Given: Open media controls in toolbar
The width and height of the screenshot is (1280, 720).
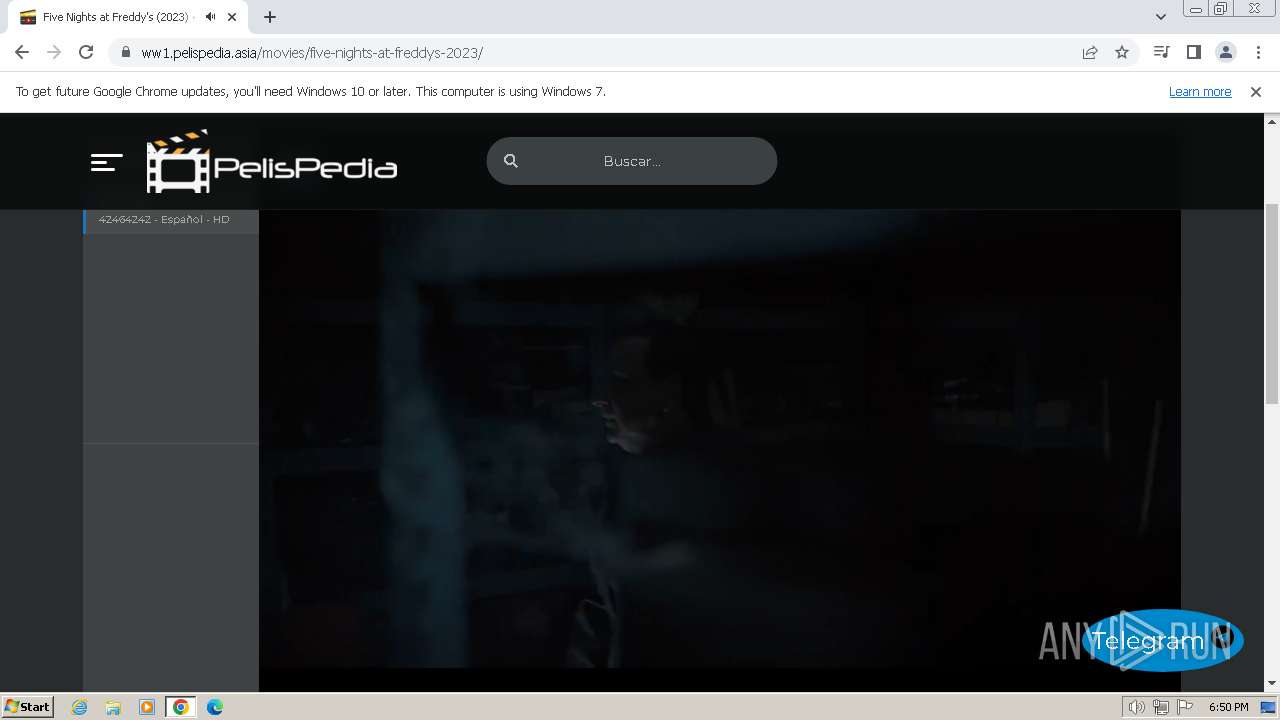Looking at the screenshot, I should 1161,52.
